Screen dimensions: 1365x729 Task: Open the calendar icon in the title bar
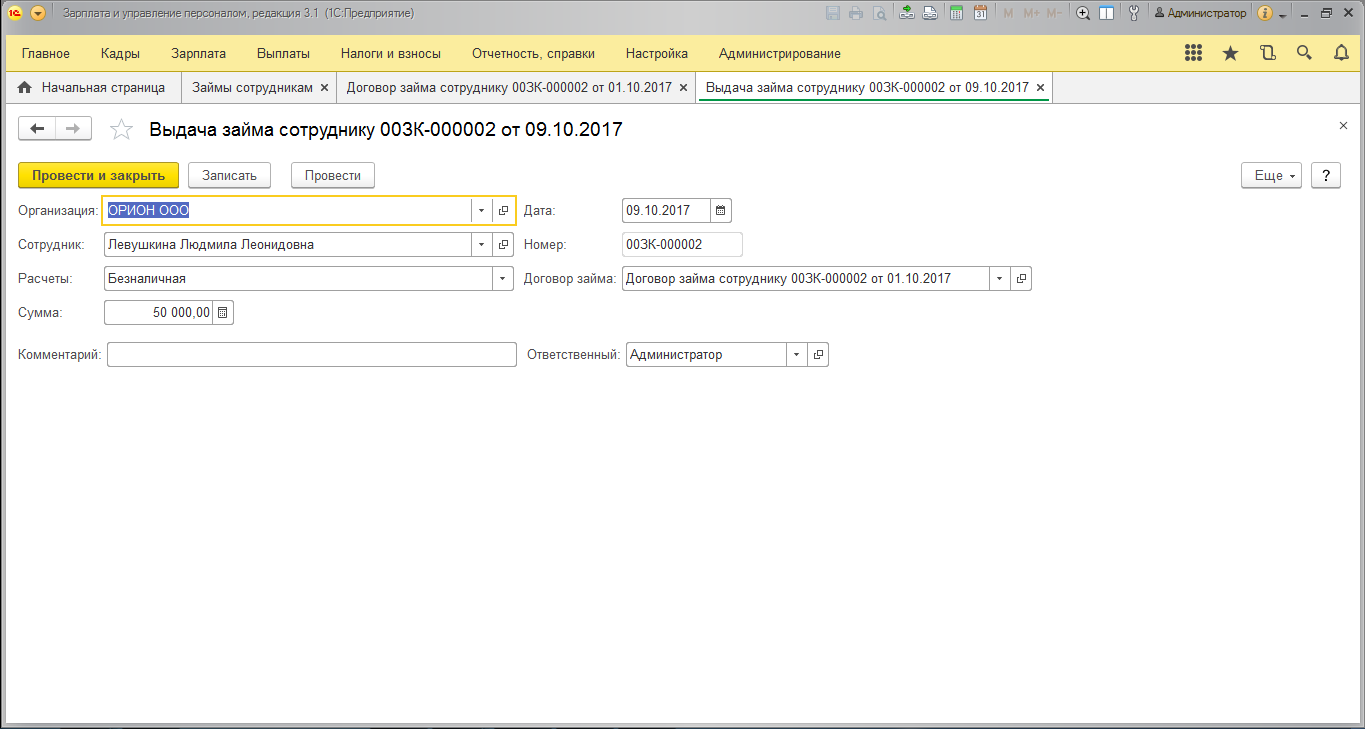pyautogui.click(x=980, y=13)
